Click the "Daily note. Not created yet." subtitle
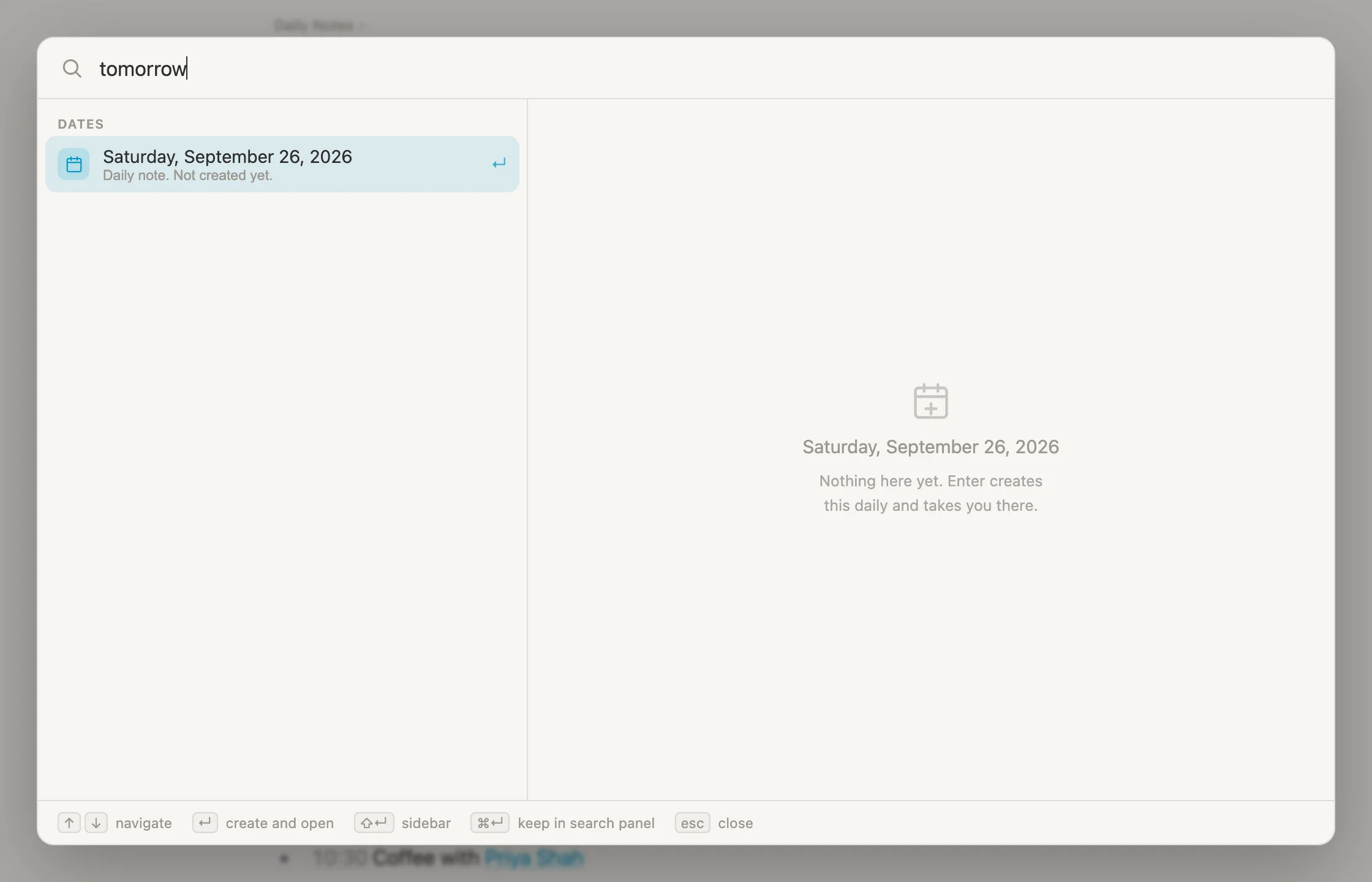The image size is (1372, 882). 187,176
